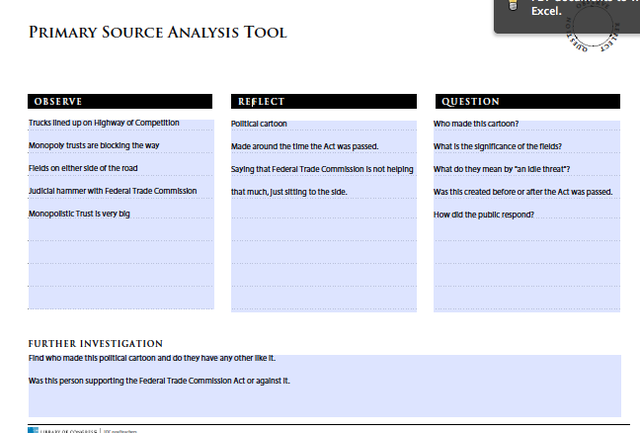Click 'Saying that Federal Trade Commission is not helping'
Image resolution: width=640 pixels, height=433 pixels.
(322, 169)
